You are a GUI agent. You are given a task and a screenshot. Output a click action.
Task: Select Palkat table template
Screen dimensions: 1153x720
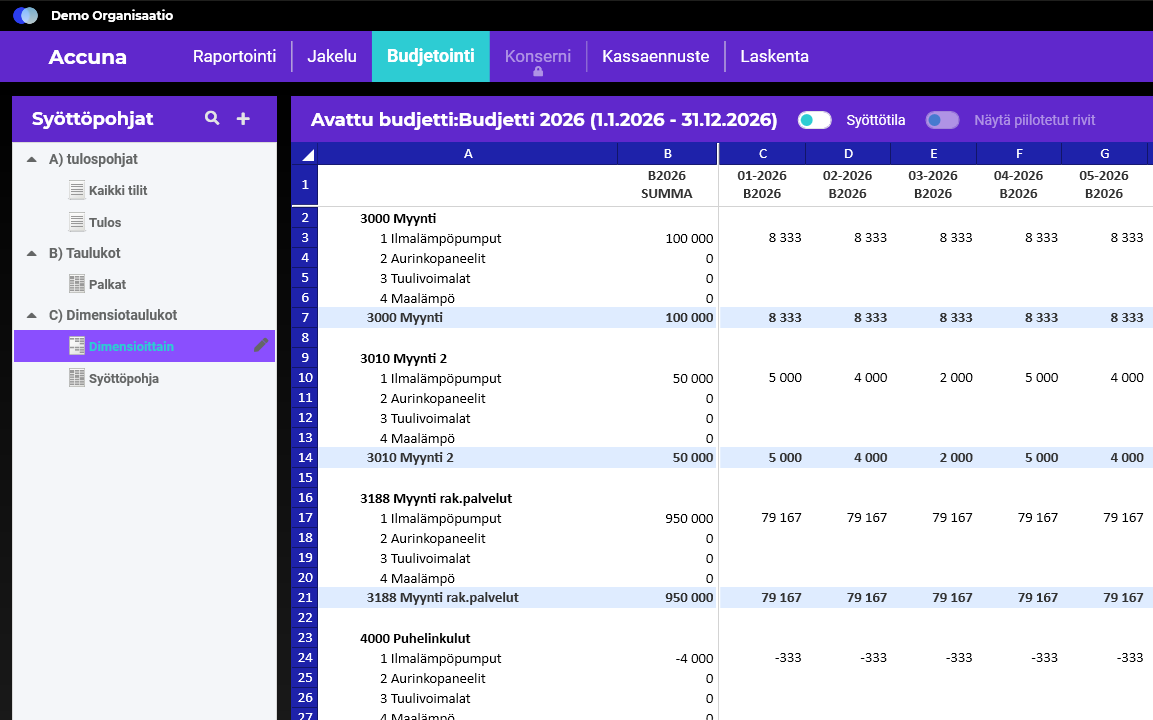[107, 284]
